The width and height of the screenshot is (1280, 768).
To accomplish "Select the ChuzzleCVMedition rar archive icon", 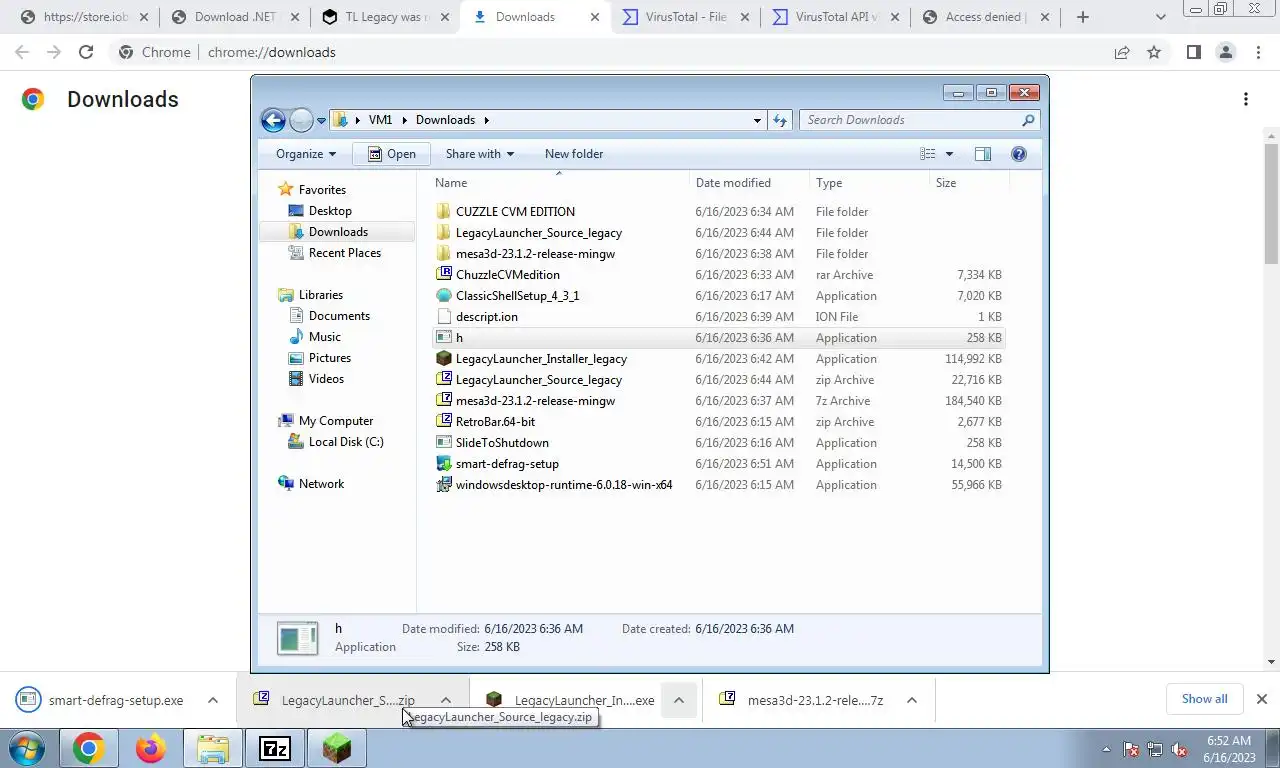I will pyautogui.click(x=444, y=275).
